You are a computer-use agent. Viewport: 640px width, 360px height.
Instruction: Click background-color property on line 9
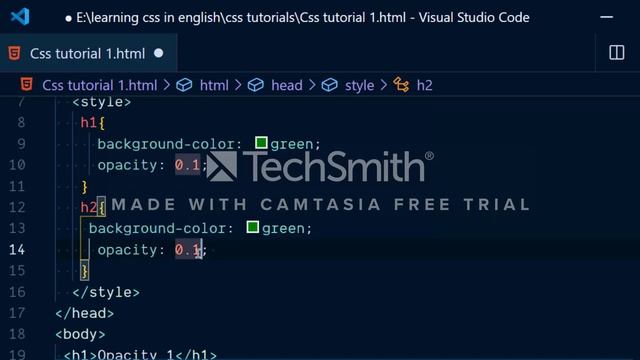pyautogui.click(x=165, y=144)
